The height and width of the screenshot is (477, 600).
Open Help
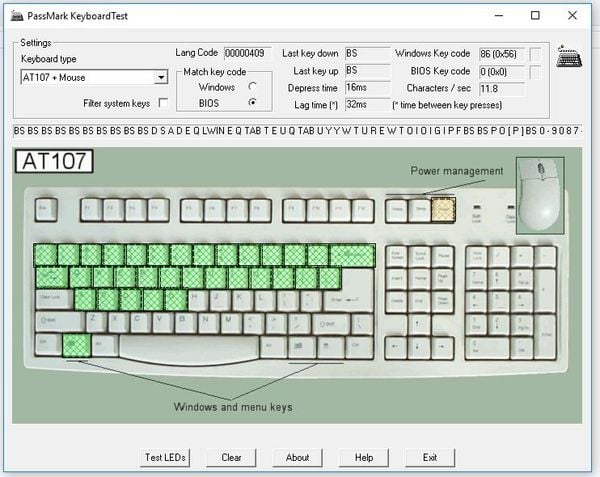point(364,457)
